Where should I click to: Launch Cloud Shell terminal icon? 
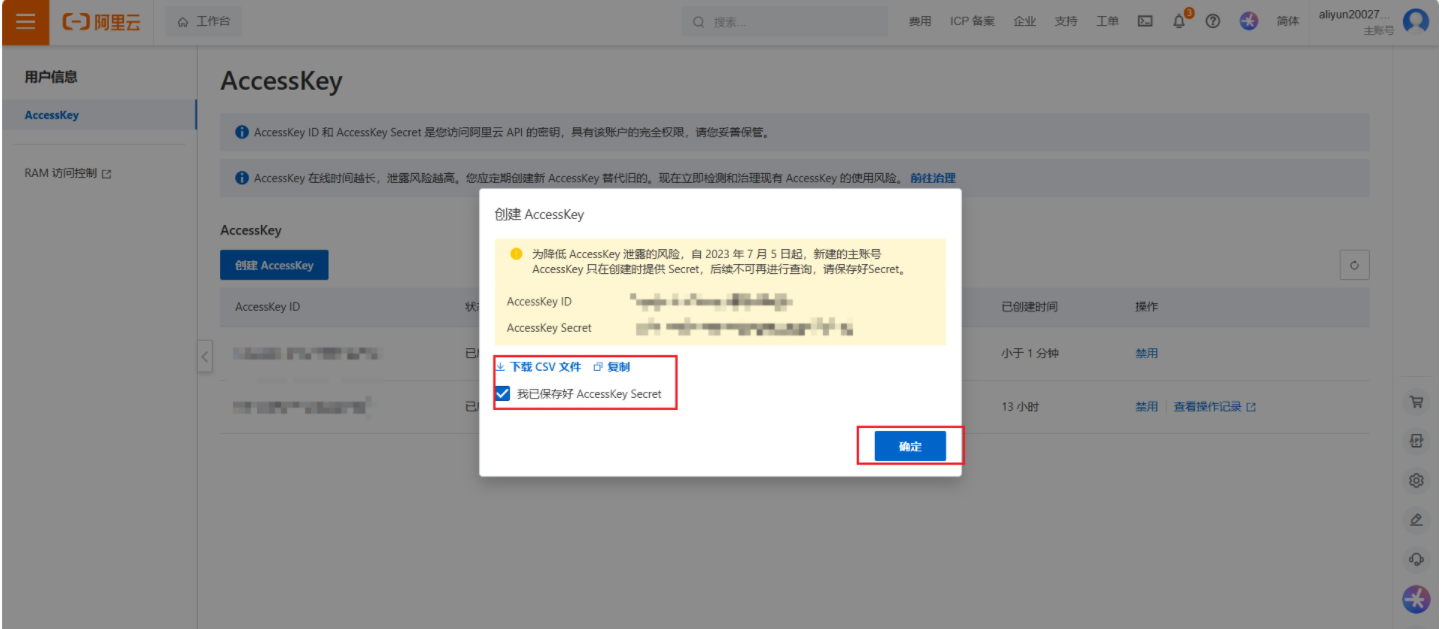click(1146, 22)
